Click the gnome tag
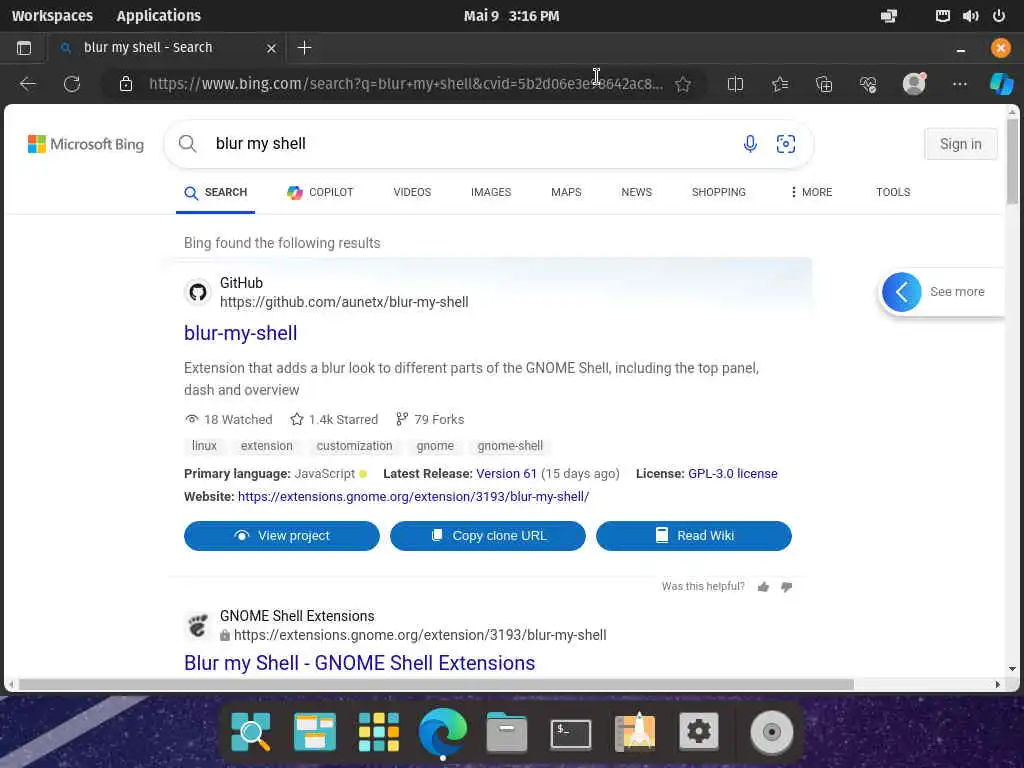Viewport: 1024px width, 768px height. [435, 445]
